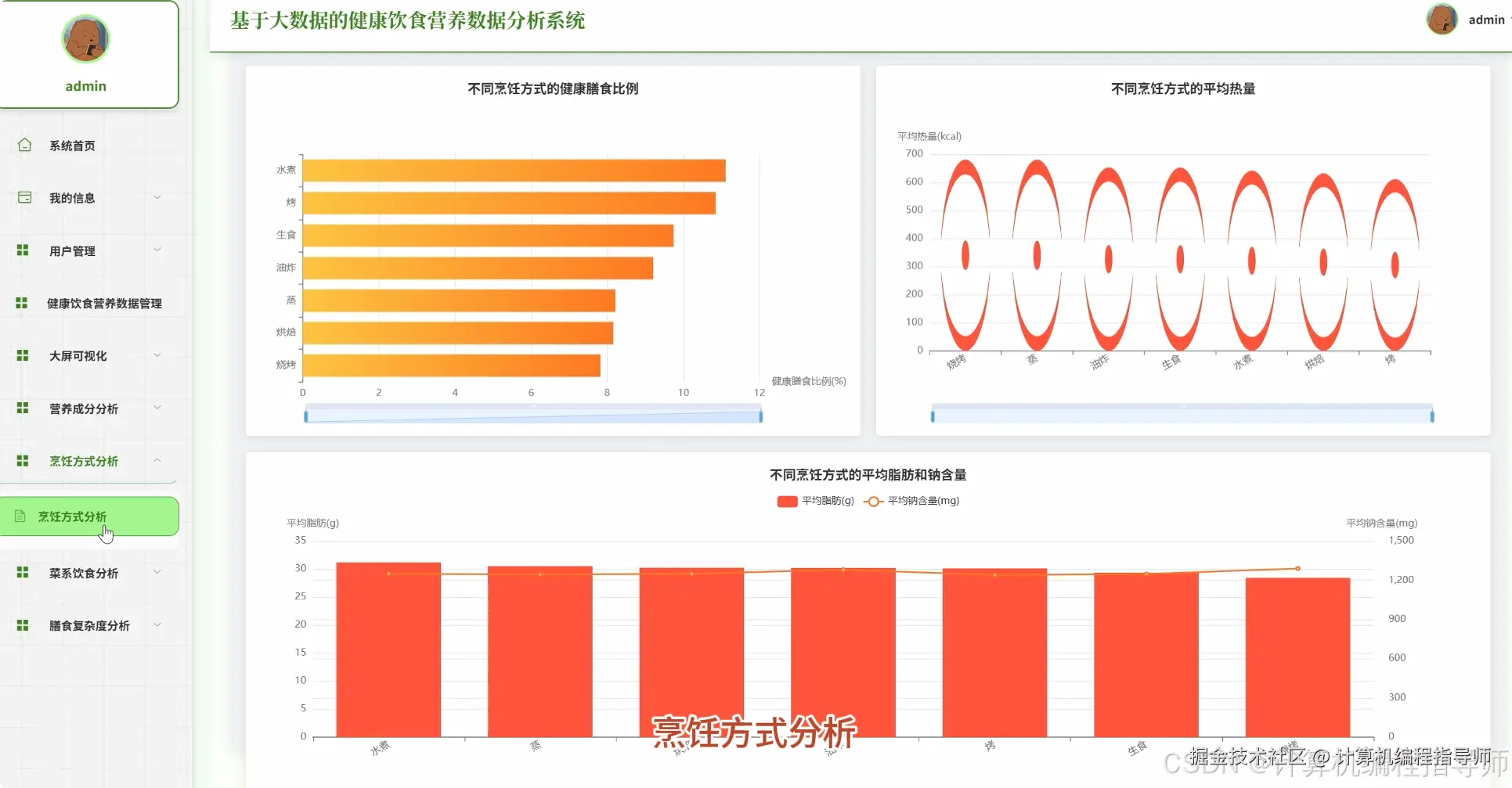Click the 烧烤 horizontal bar in healthy-diet chart
This screenshot has width=1512, height=788.
click(452, 365)
